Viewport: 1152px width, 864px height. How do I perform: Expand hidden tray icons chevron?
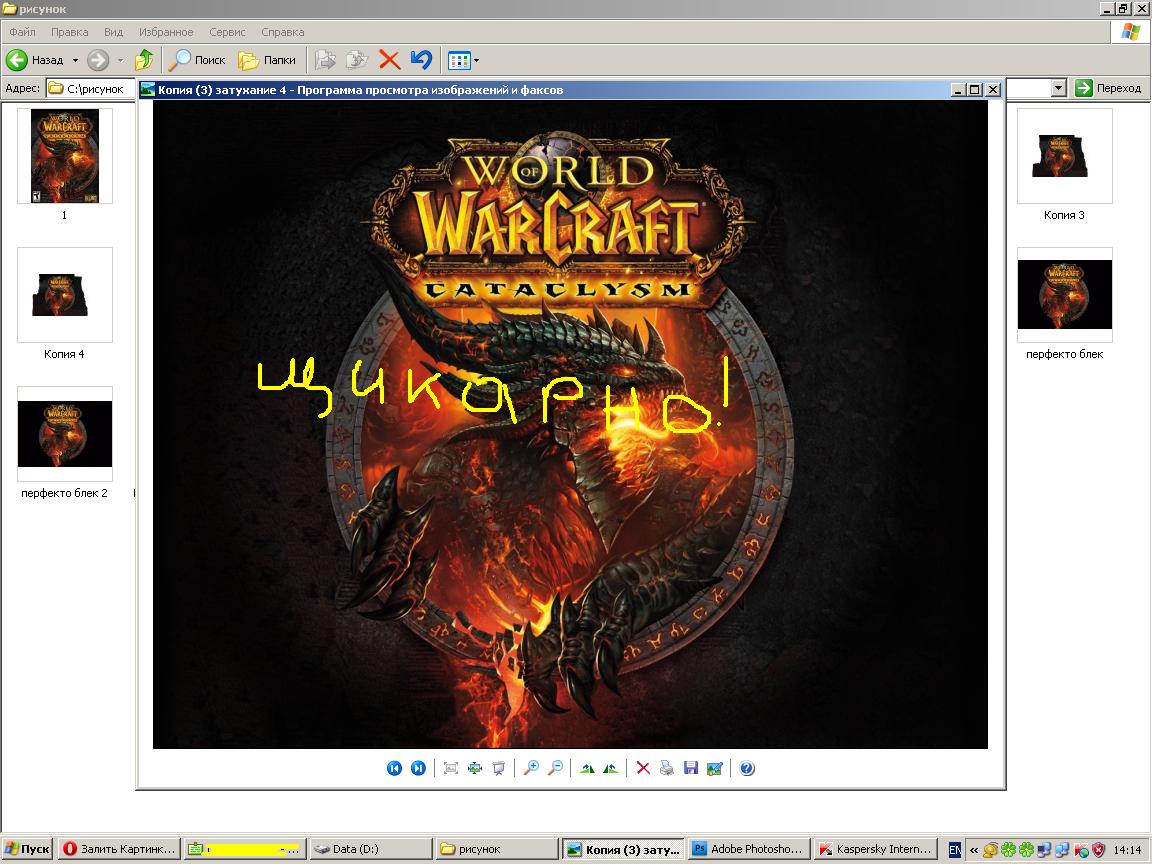tap(974, 850)
